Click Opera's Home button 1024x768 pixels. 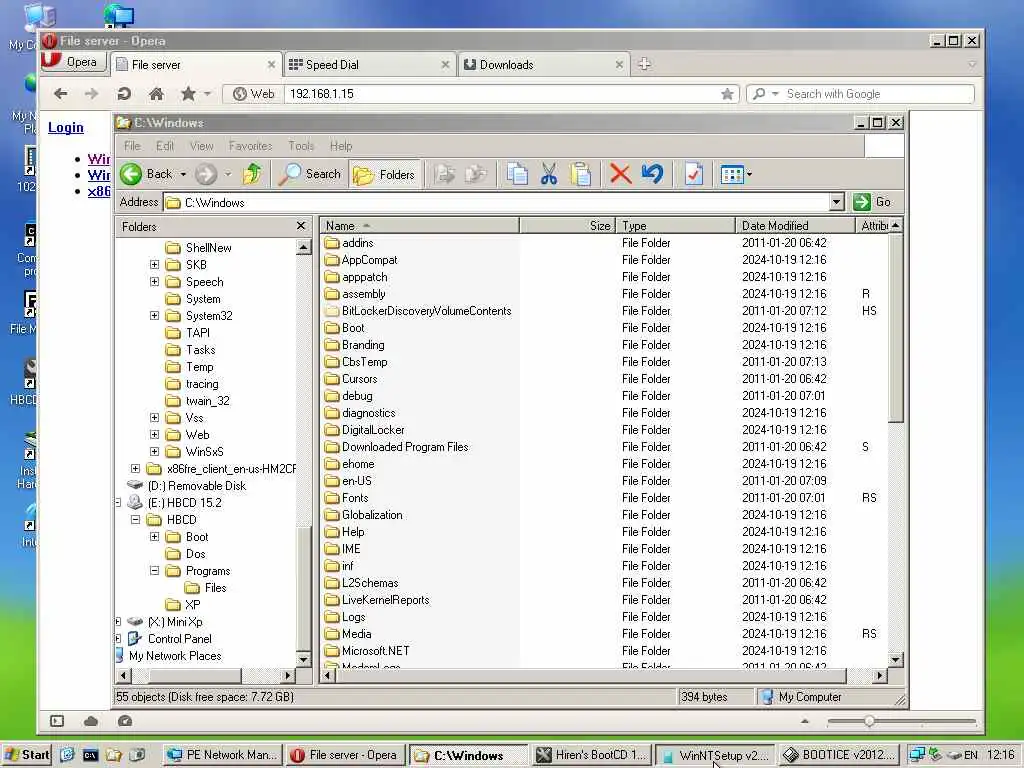click(x=156, y=94)
